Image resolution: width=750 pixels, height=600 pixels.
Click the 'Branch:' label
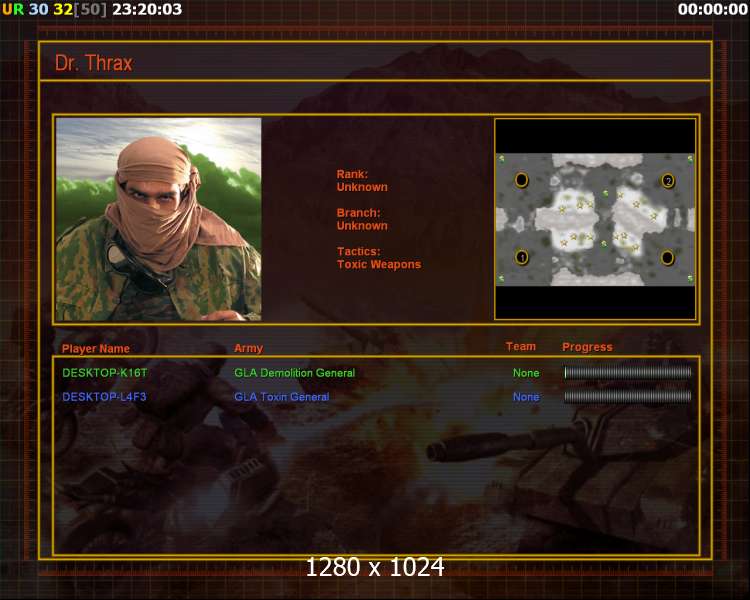358,212
